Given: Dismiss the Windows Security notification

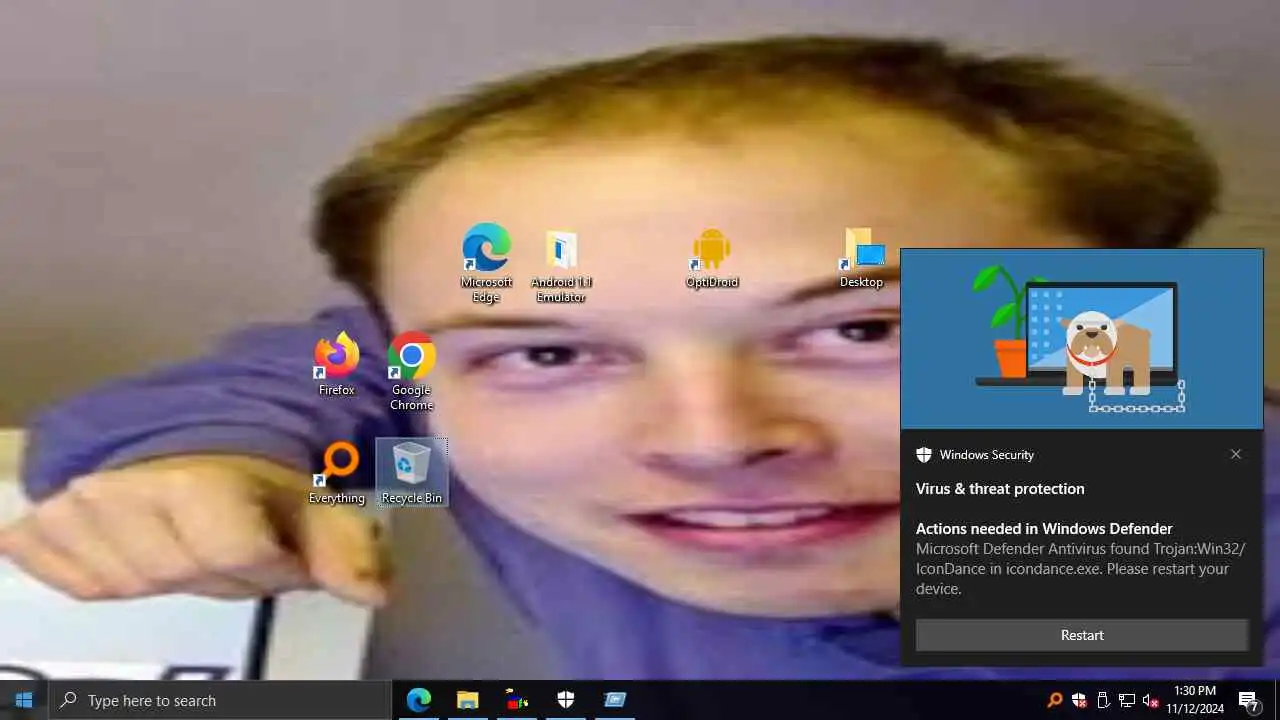Looking at the screenshot, I should [1236, 454].
